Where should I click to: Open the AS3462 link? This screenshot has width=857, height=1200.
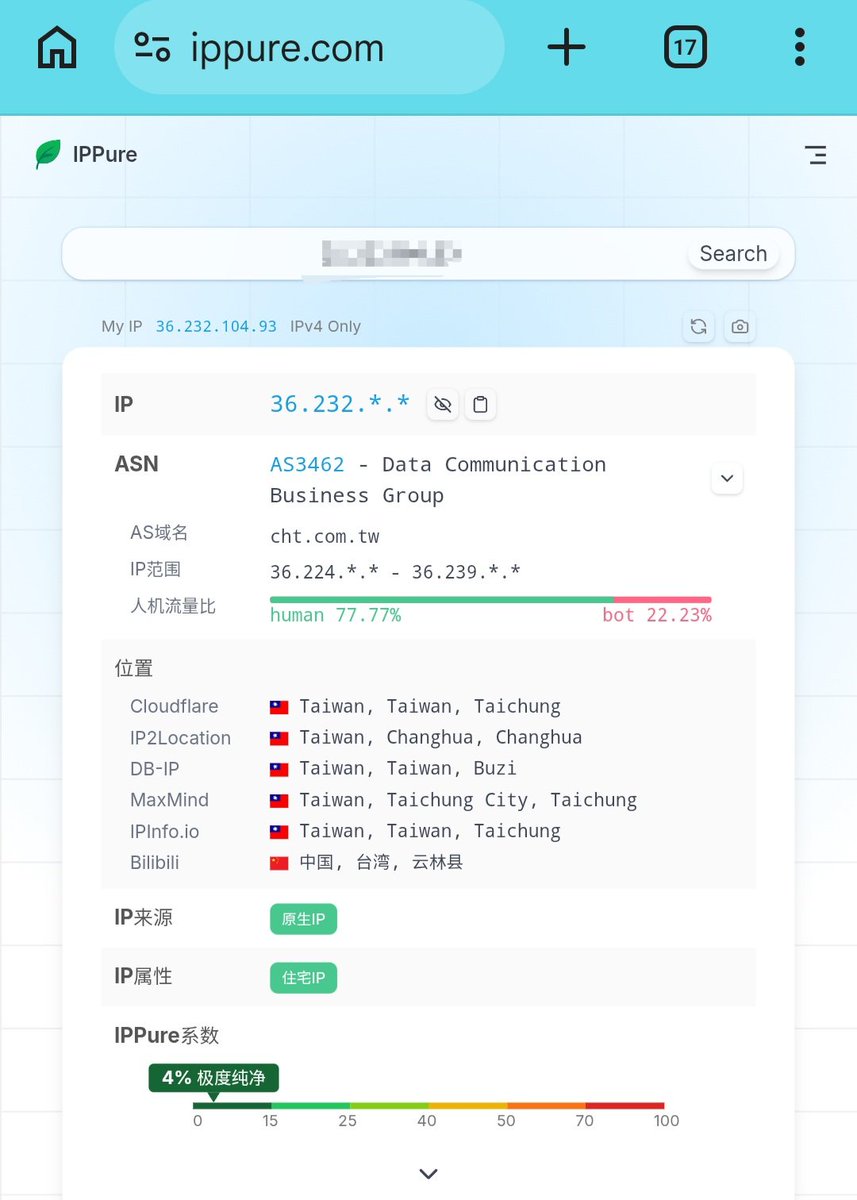point(307,464)
